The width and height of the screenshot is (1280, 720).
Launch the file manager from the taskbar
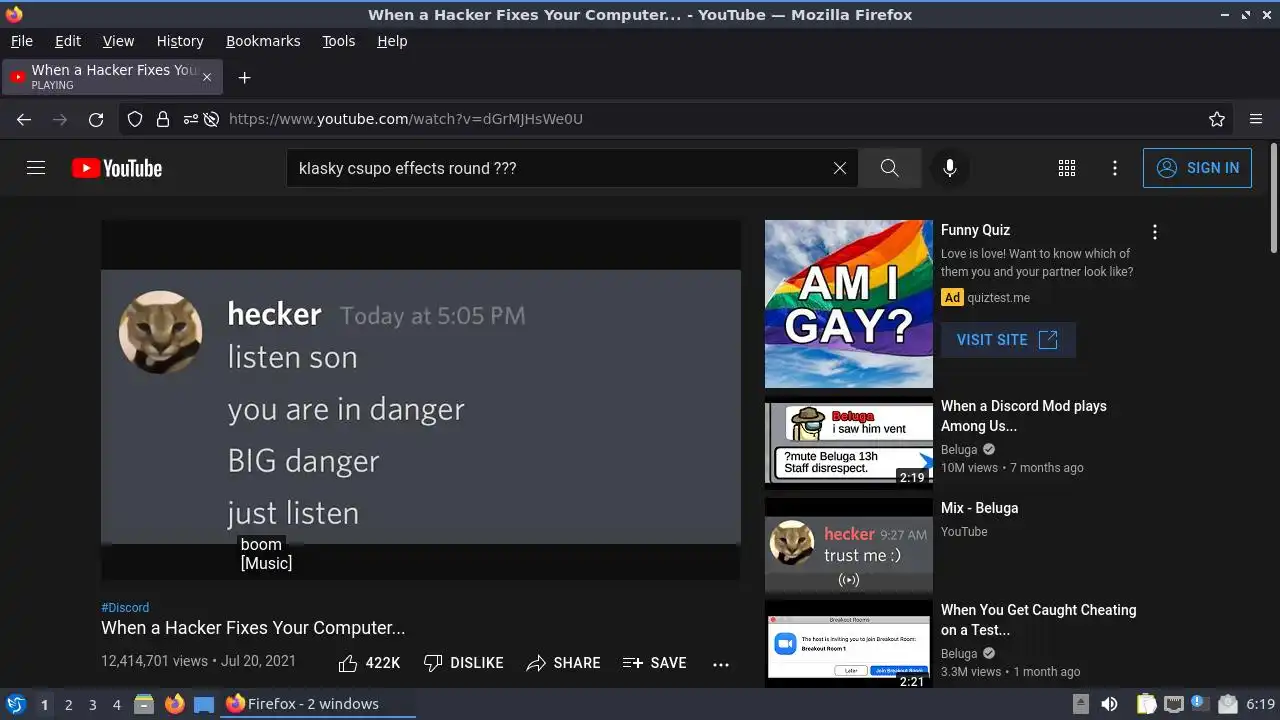click(x=144, y=704)
